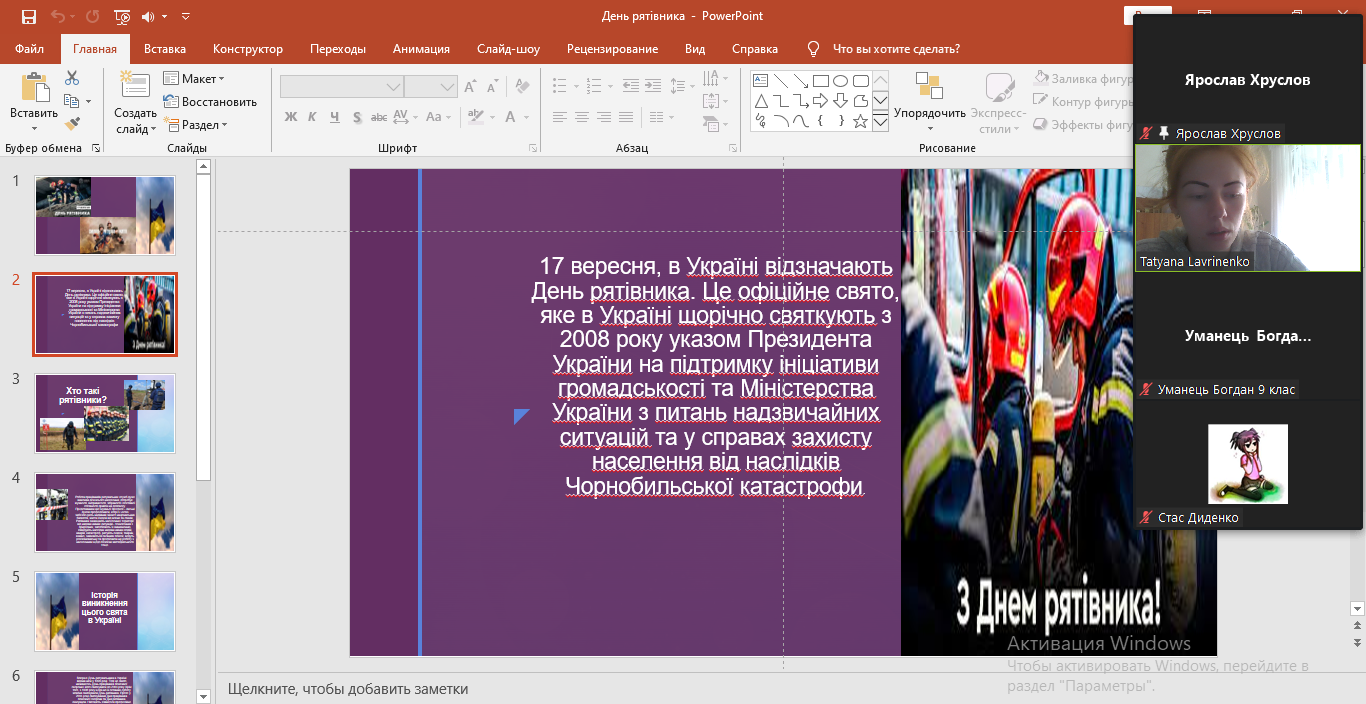This screenshot has width=1366, height=704.
Task: Click the notes area 'Щелкните, чтобы добавить заметки'
Action: [348, 688]
